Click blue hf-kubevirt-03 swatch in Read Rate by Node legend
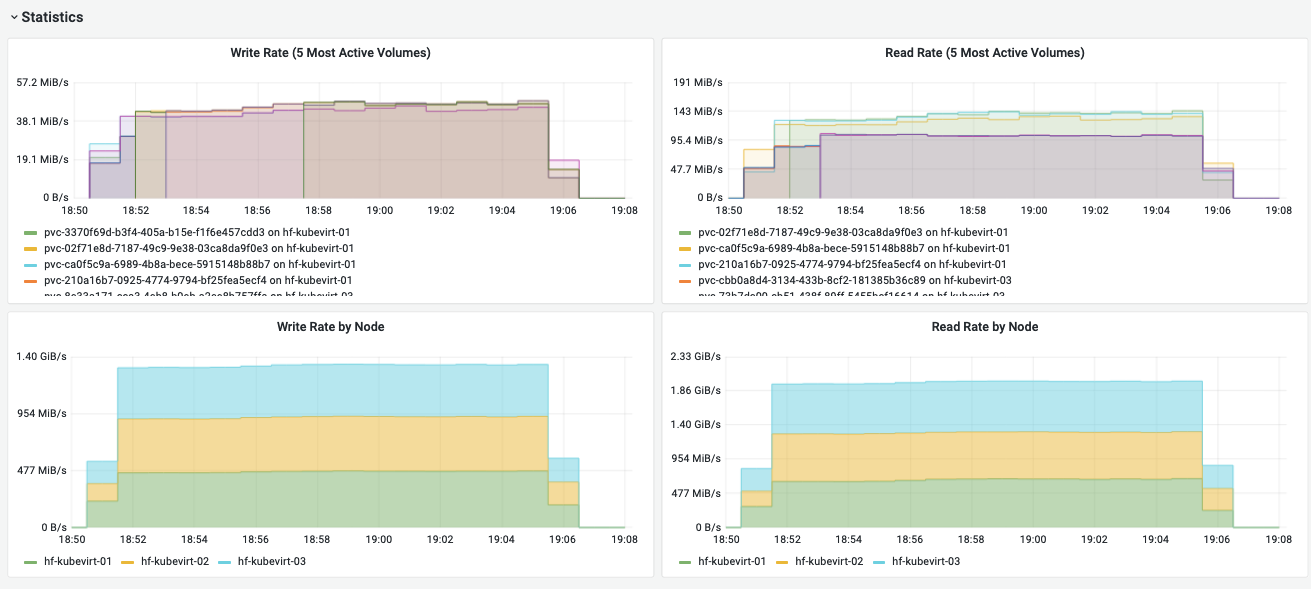 881,562
